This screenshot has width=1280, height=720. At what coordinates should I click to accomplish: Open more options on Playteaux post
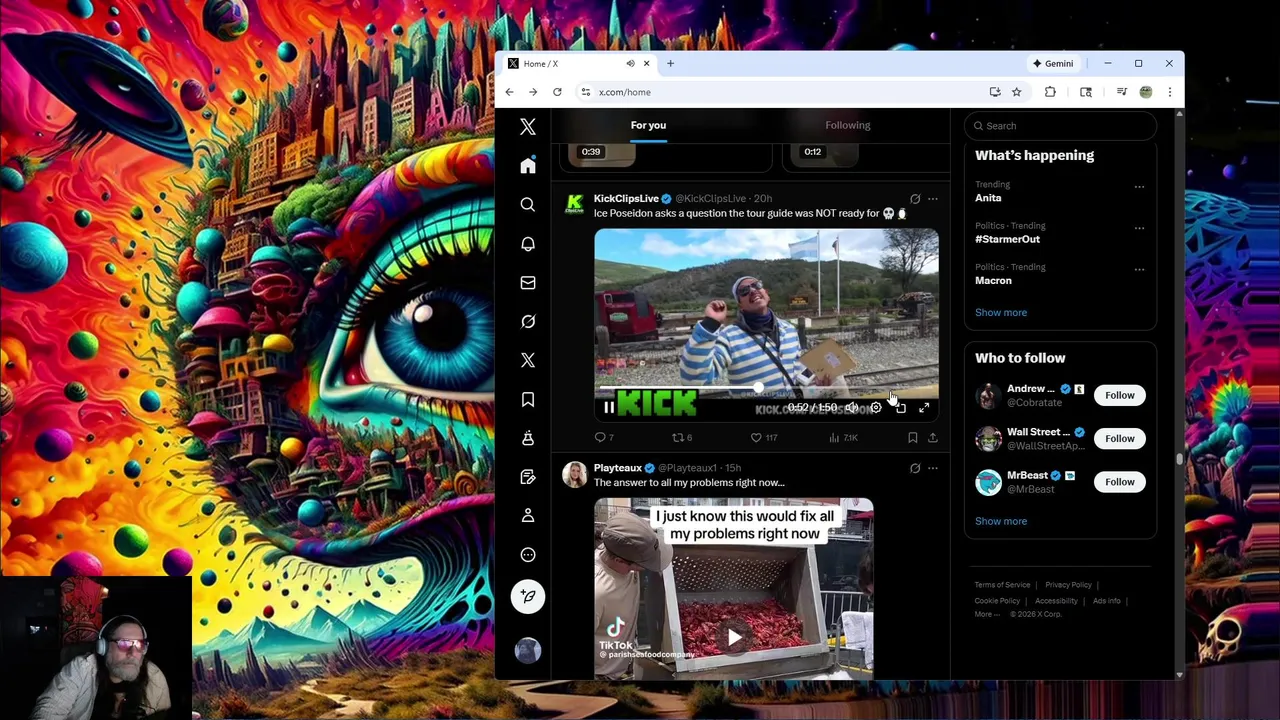click(x=933, y=468)
